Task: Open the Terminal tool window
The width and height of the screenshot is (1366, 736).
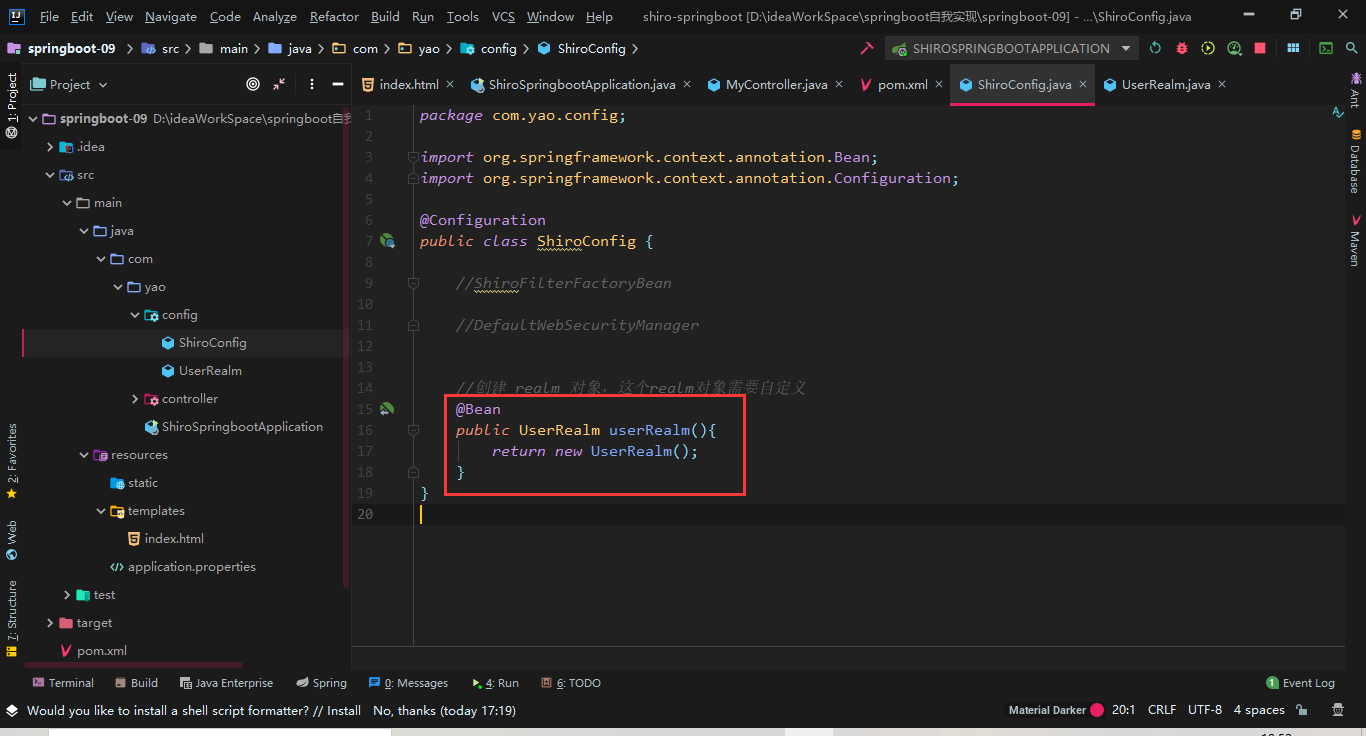Action: [x=63, y=683]
